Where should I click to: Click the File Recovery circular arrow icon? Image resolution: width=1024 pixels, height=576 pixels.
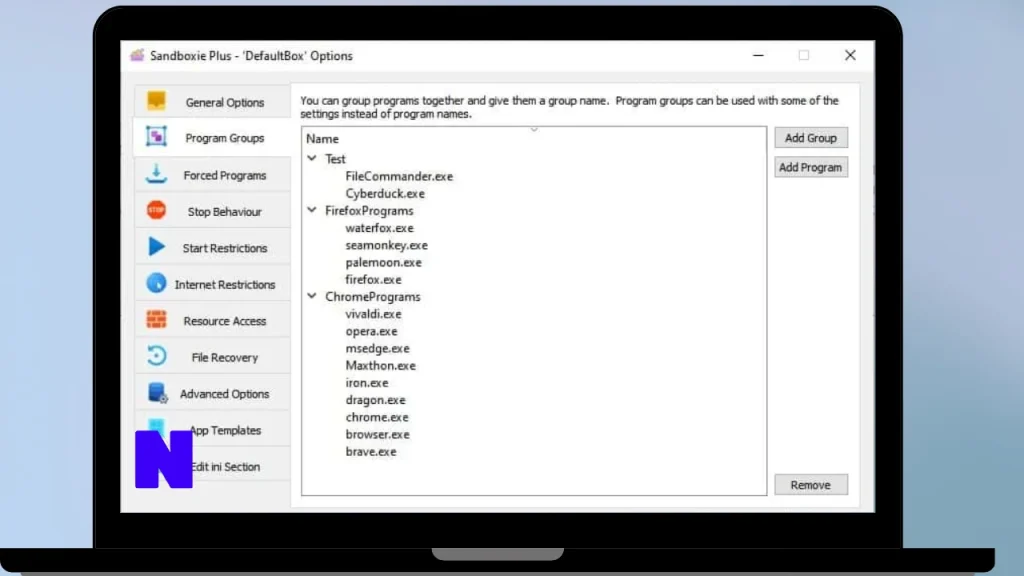(156, 356)
